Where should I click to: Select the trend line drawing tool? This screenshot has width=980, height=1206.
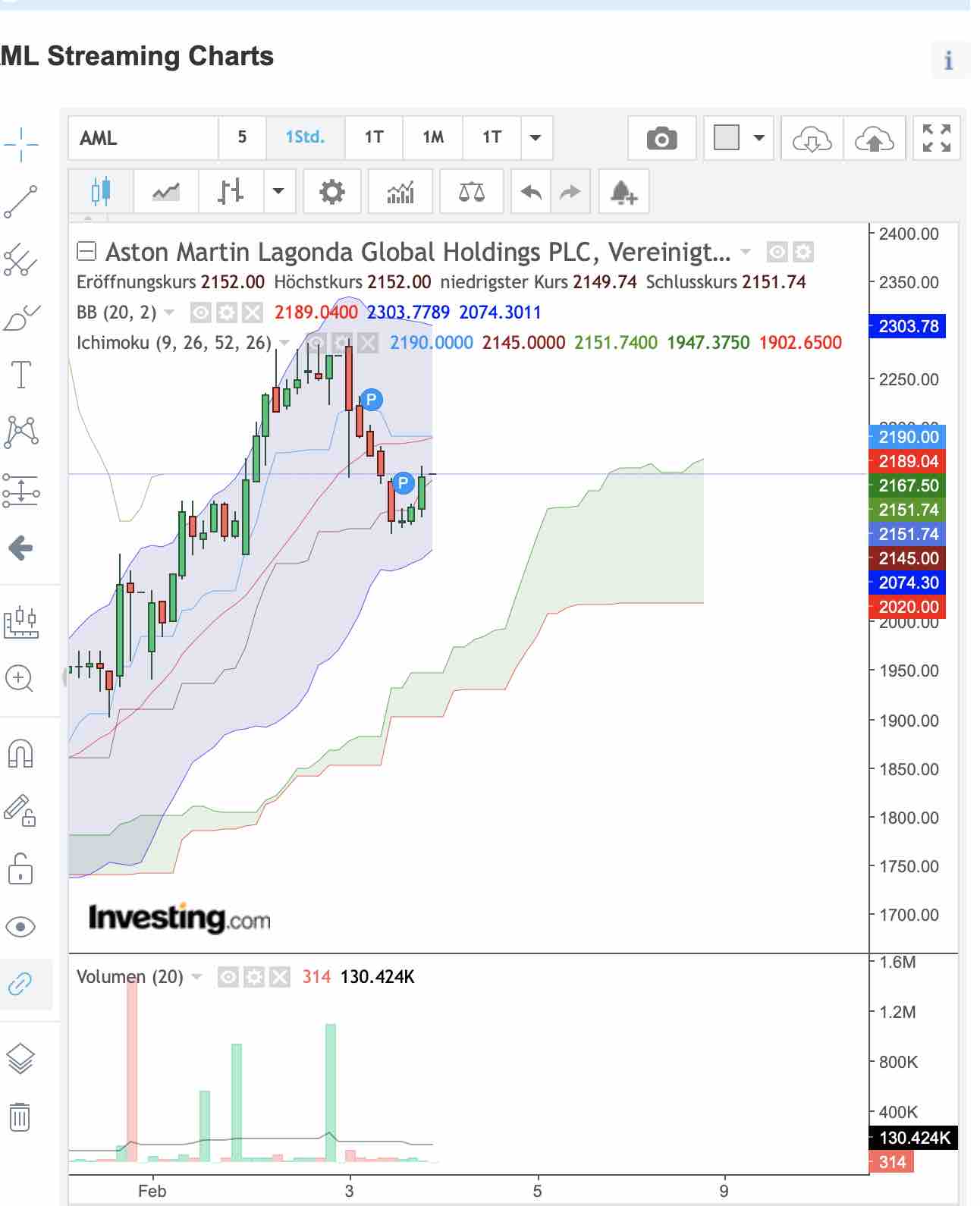pyautogui.click(x=21, y=201)
